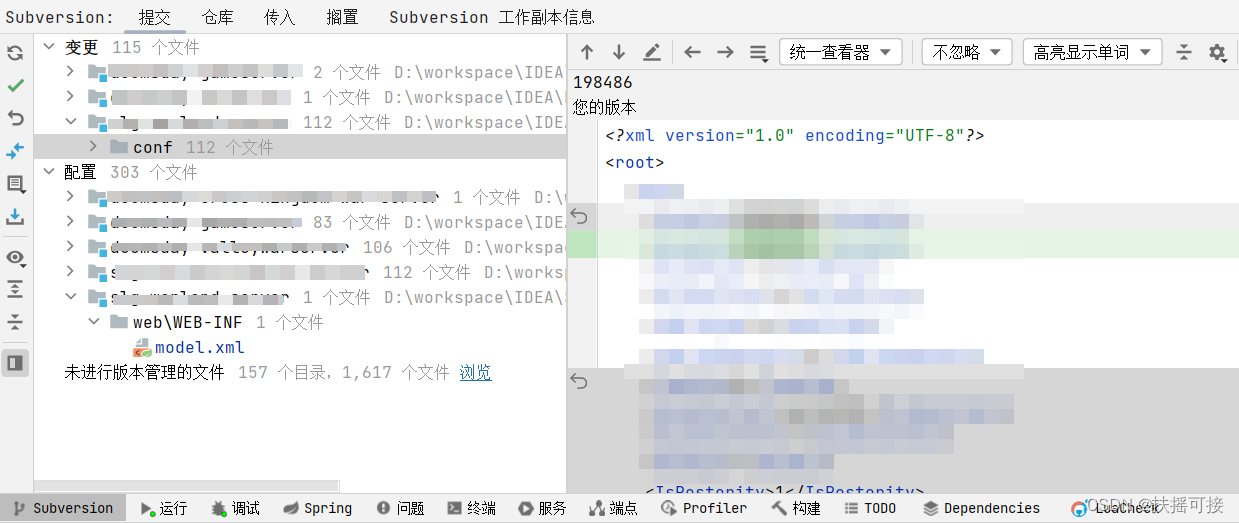Click the xml version declaration line

(794, 135)
